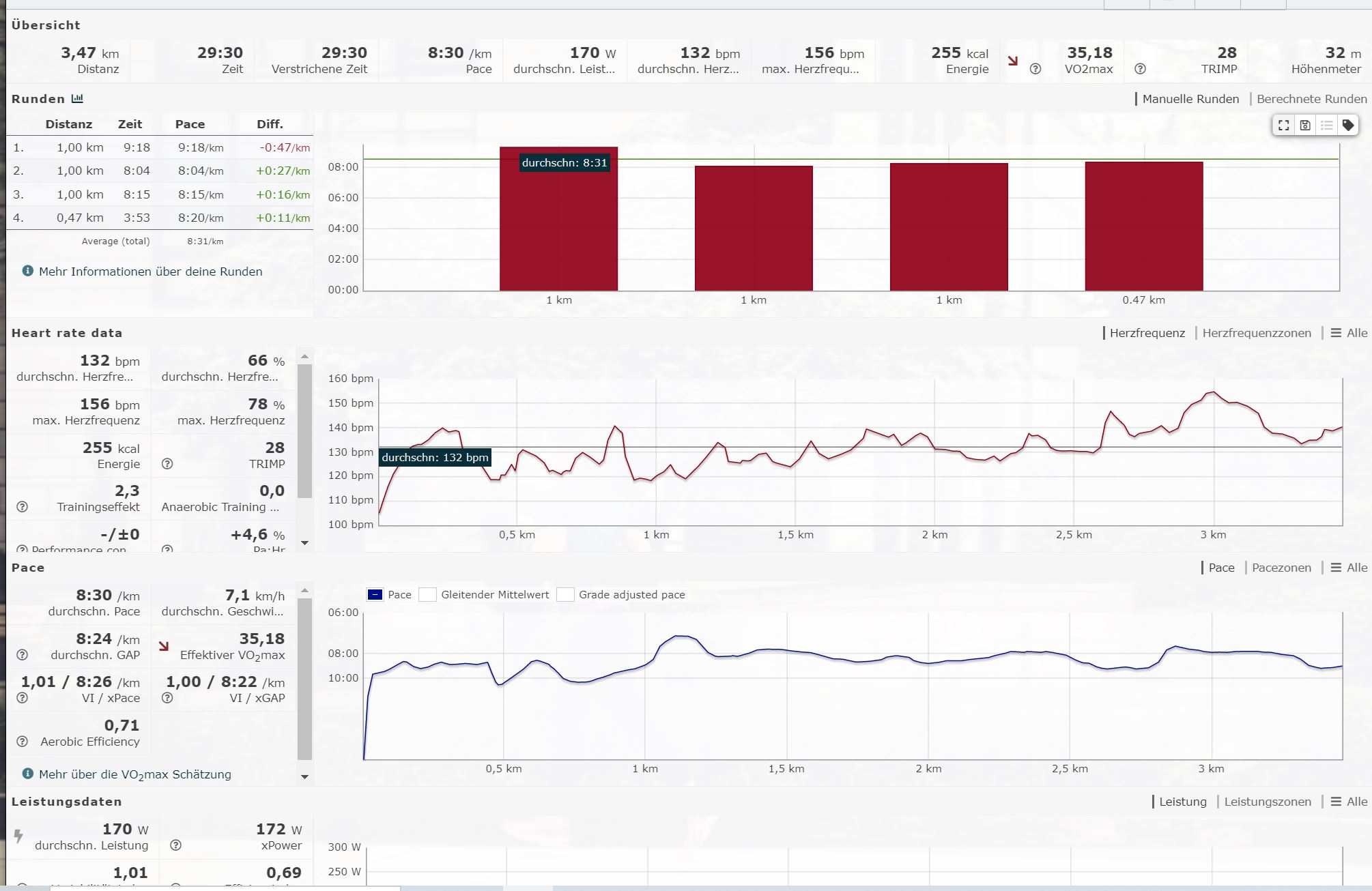Screen dimensions: 1372x891
Task: Open the Alle menu in Pace section
Action: click(1349, 568)
